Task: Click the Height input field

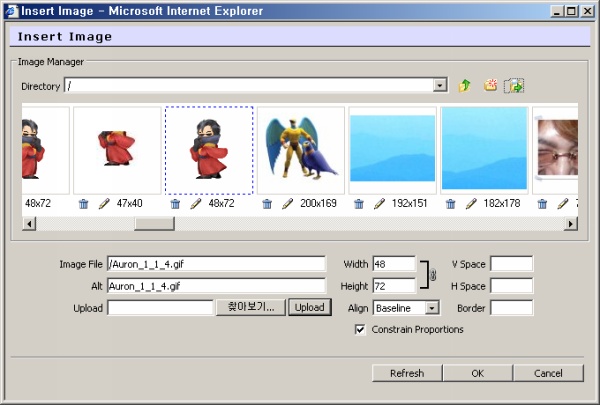Action: 394,286
